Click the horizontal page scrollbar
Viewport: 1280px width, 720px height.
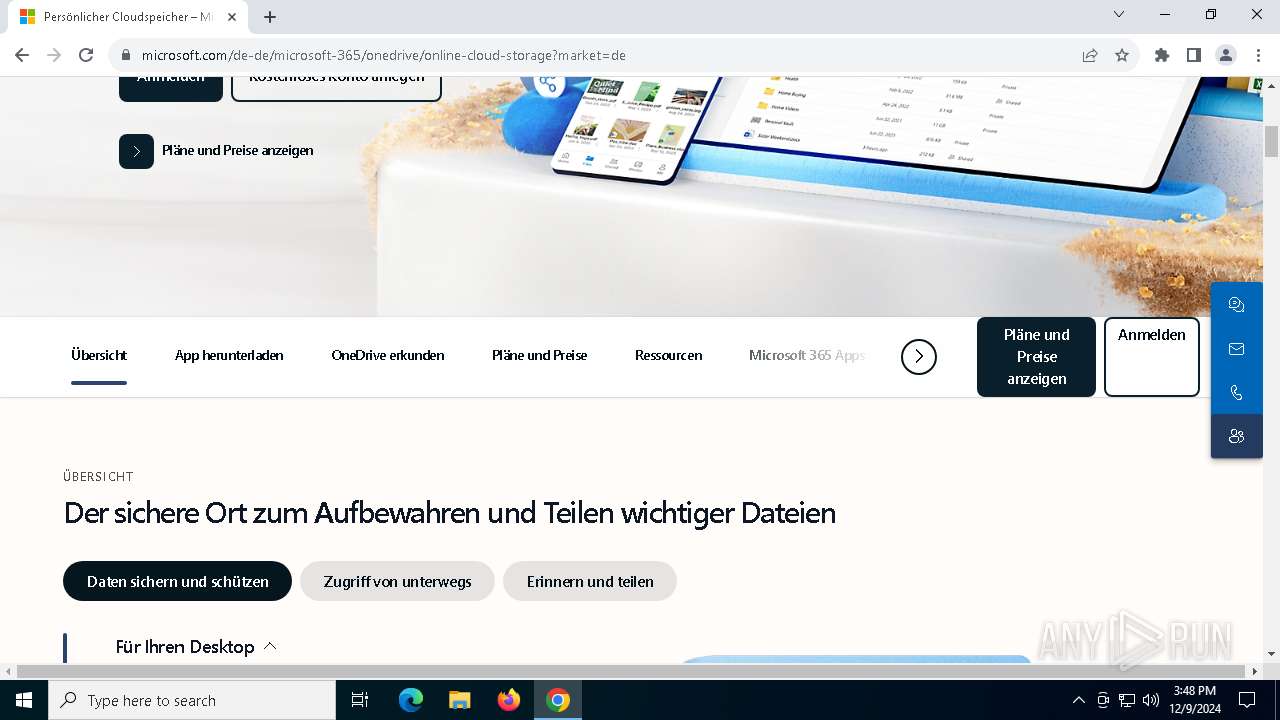631,671
